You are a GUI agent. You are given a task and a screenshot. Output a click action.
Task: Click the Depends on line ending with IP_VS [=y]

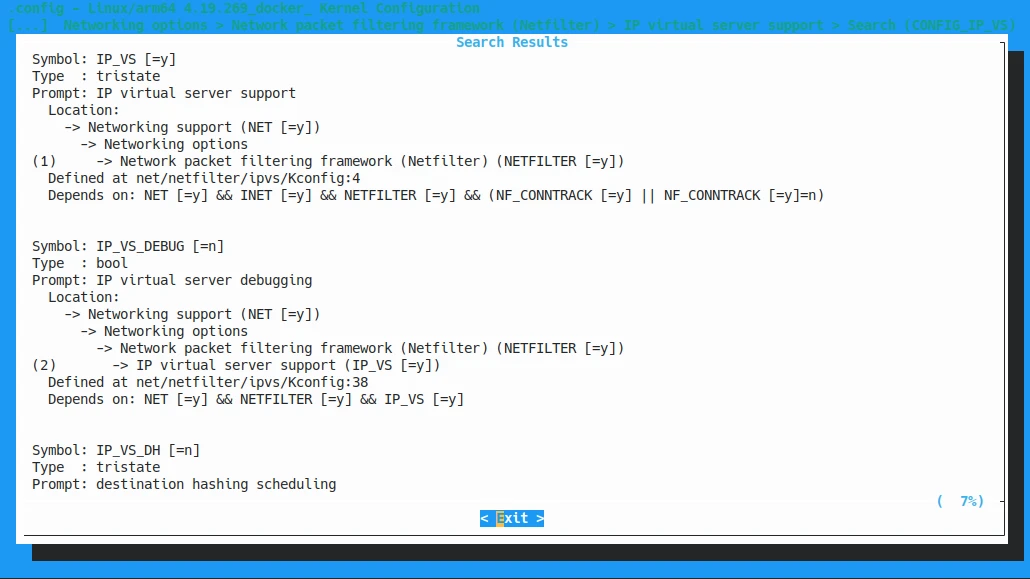coord(255,399)
